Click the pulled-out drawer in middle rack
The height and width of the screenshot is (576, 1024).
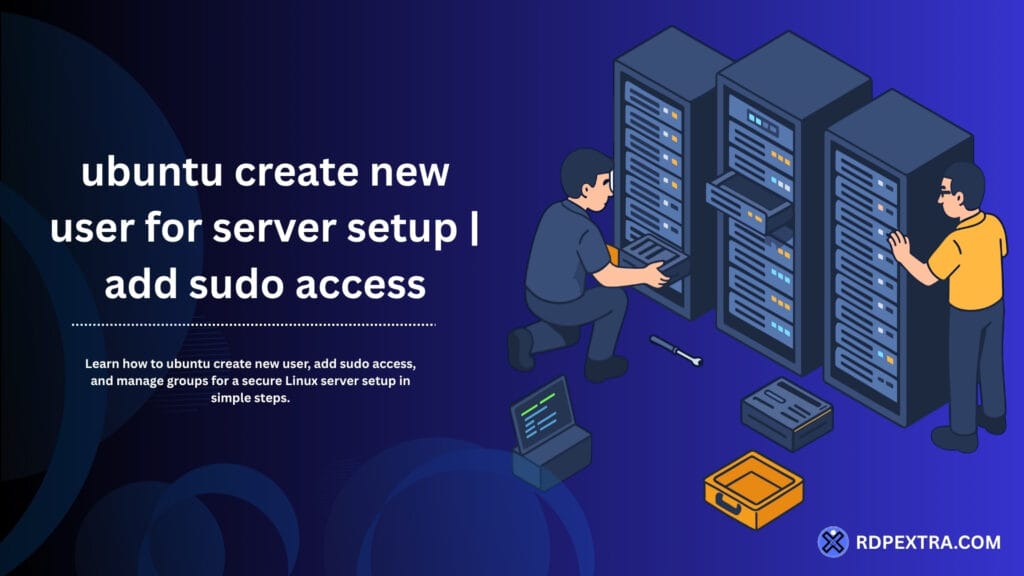click(x=749, y=200)
